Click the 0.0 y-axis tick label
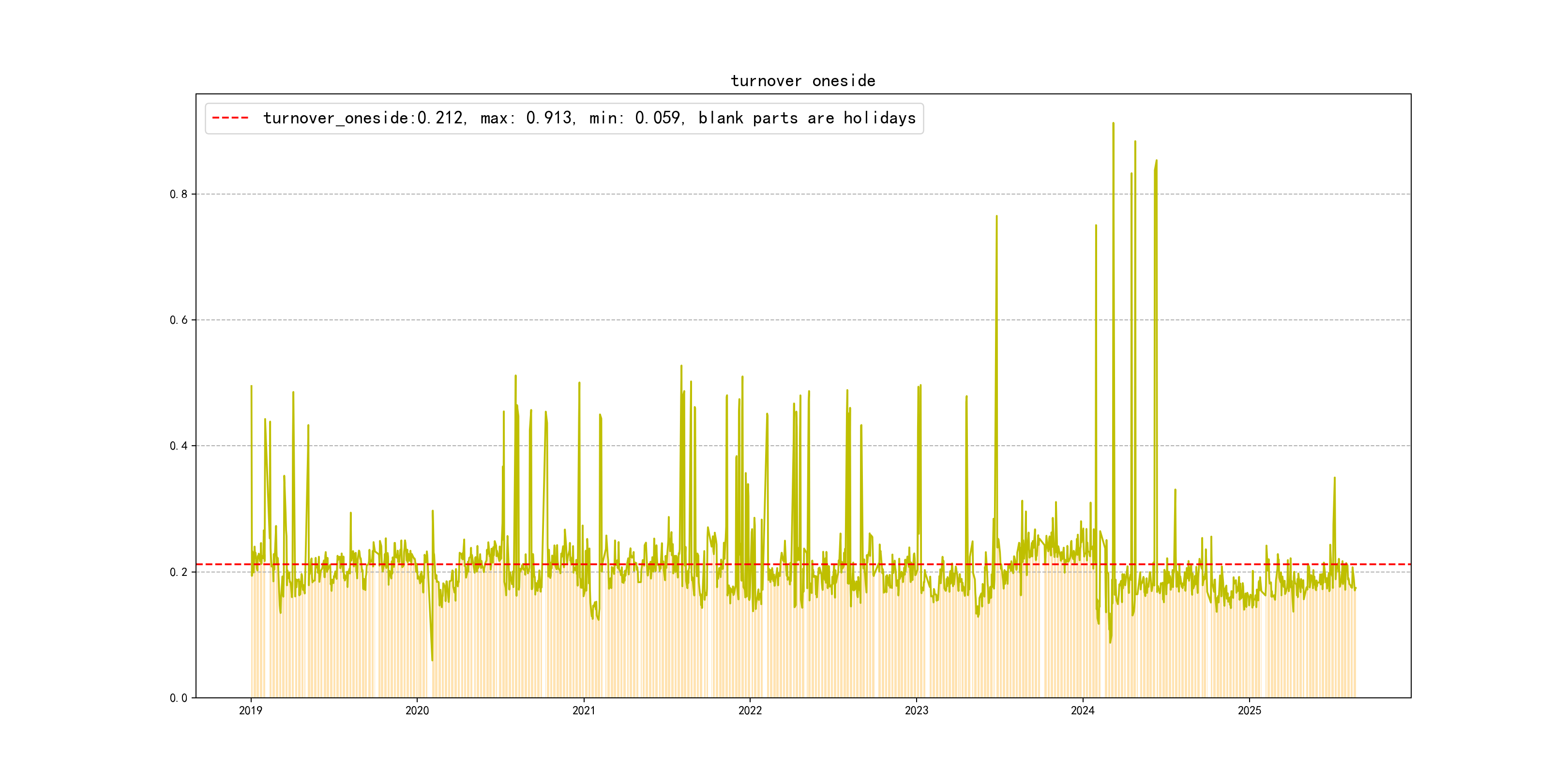The height and width of the screenshot is (784, 1568). (x=179, y=698)
